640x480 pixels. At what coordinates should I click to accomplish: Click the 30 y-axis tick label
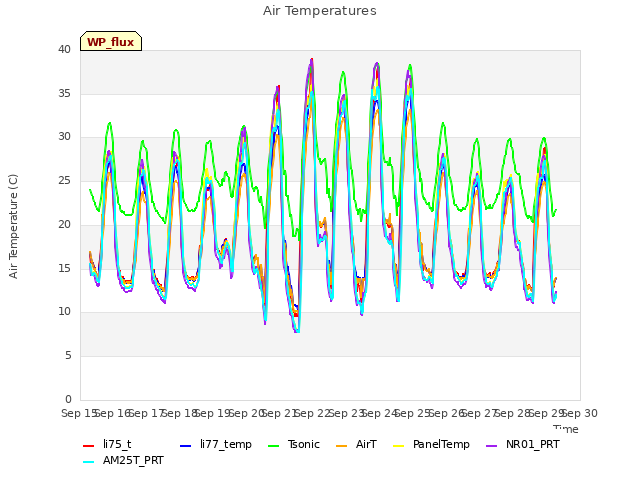(64, 137)
